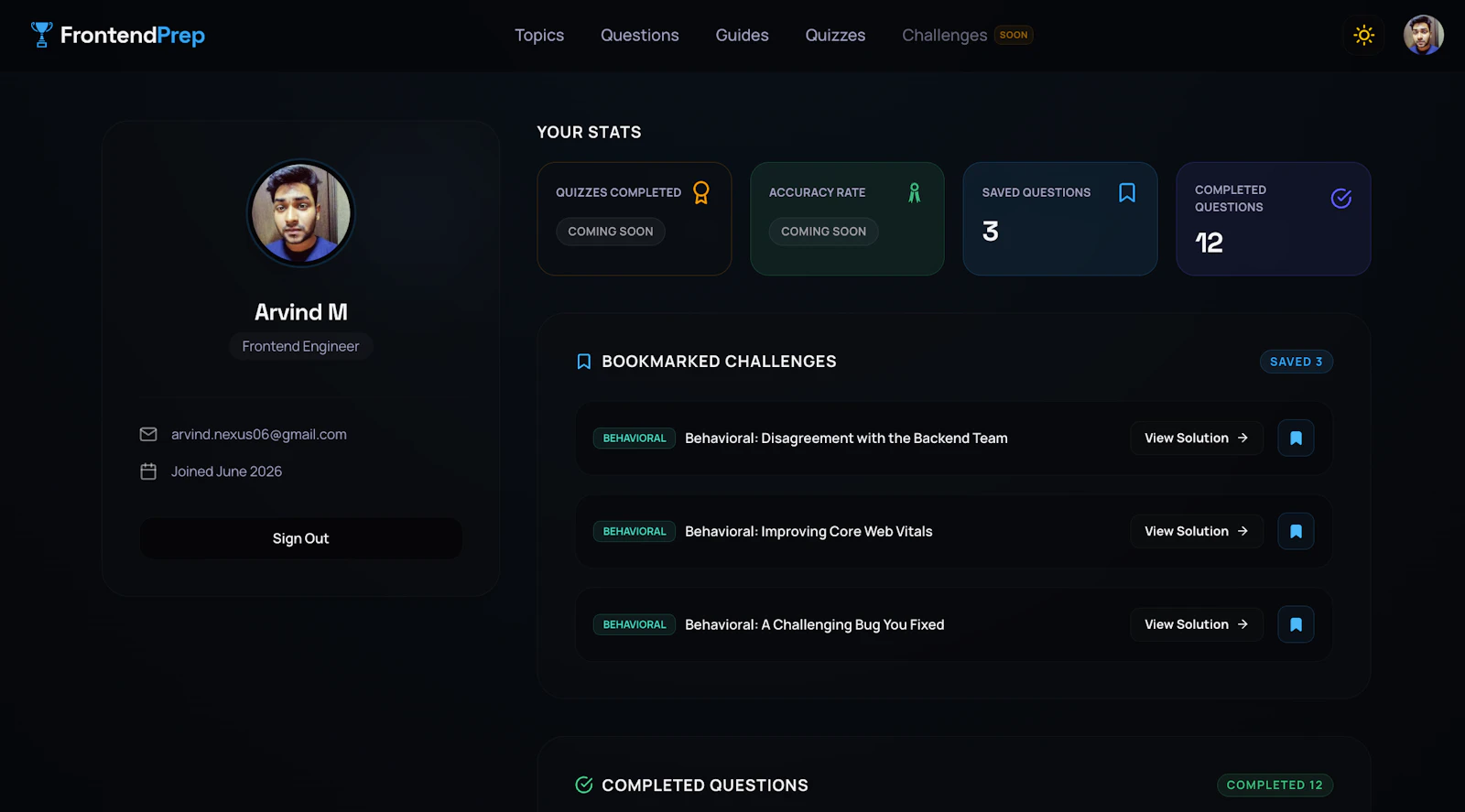Click the Quizzes Completed award icon
The width and height of the screenshot is (1465, 812).
tap(701, 192)
